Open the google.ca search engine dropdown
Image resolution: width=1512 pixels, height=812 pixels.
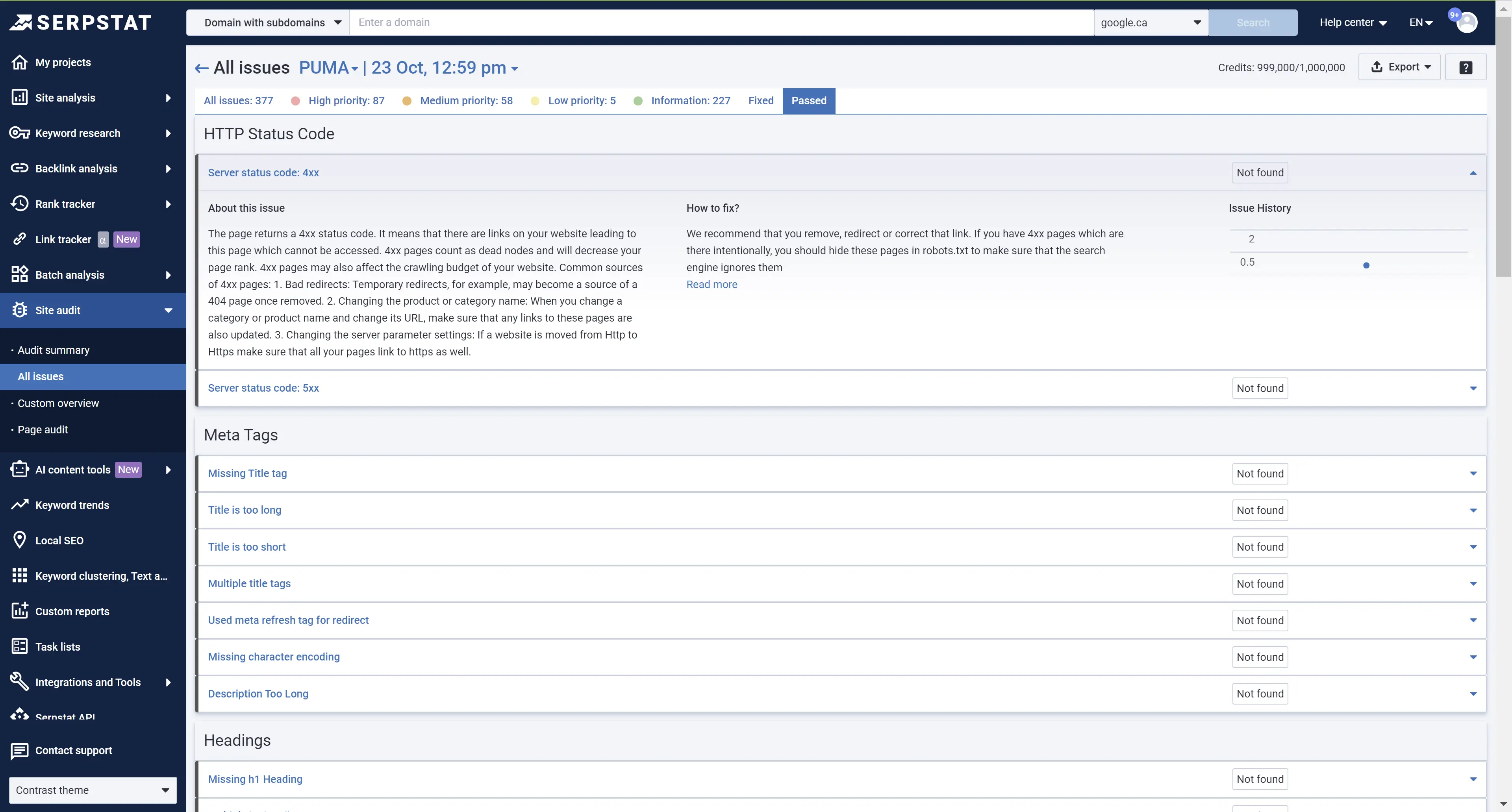pos(1151,22)
